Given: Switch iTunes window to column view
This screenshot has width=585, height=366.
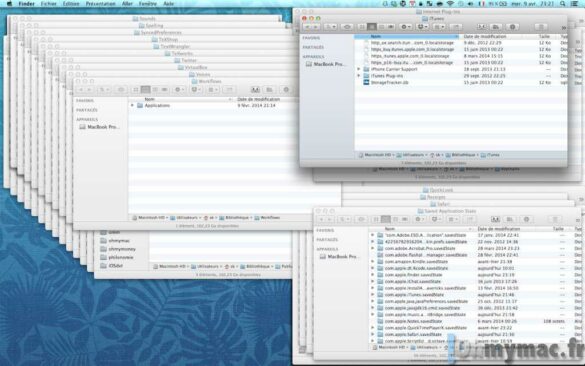Looking at the screenshot, I should [381, 27].
